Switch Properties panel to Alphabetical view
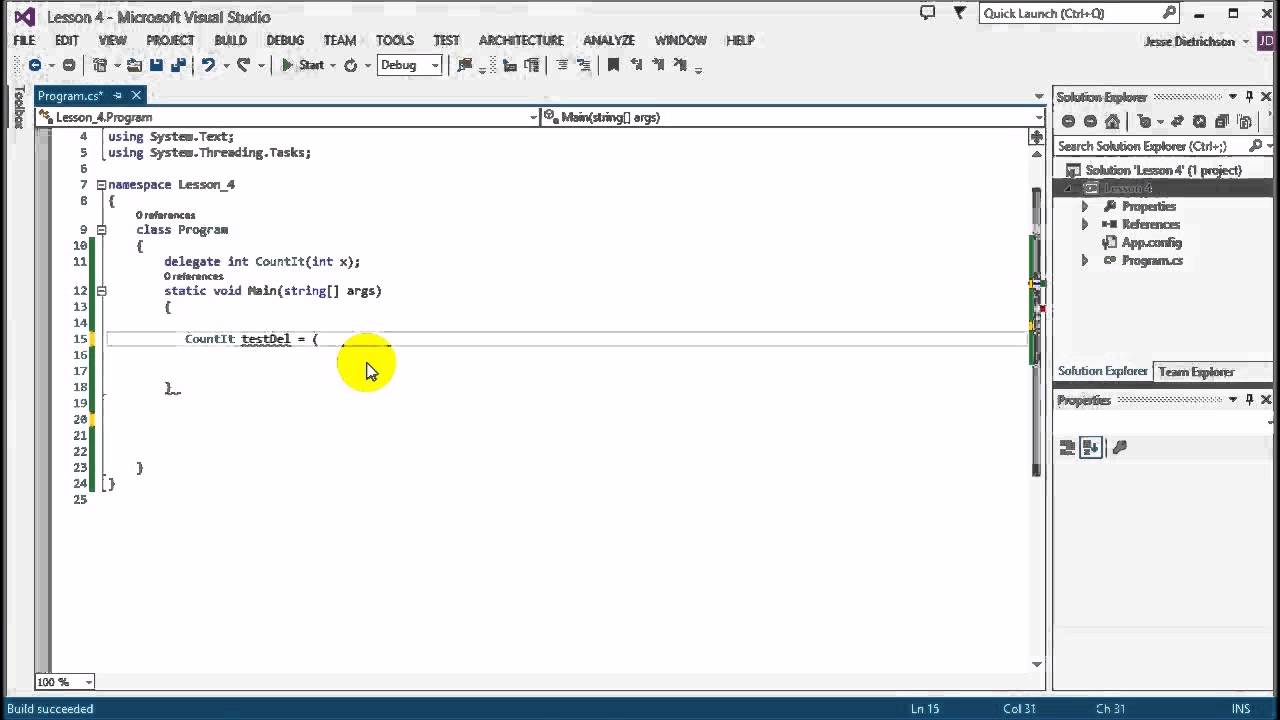Image resolution: width=1280 pixels, height=720 pixels. [1091, 447]
